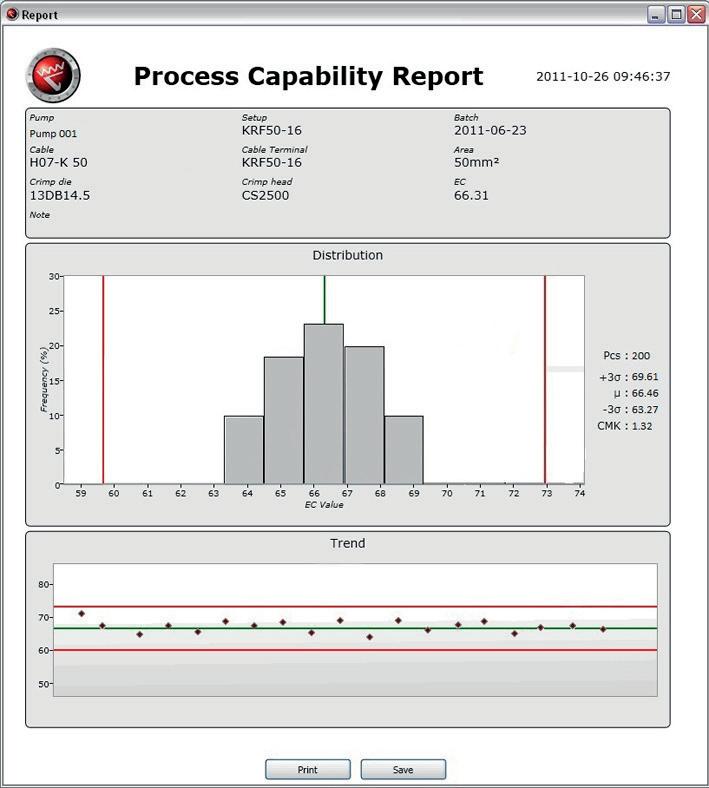Click the Distribution chart title
This screenshot has height=788, width=709.
pos(348,255)
